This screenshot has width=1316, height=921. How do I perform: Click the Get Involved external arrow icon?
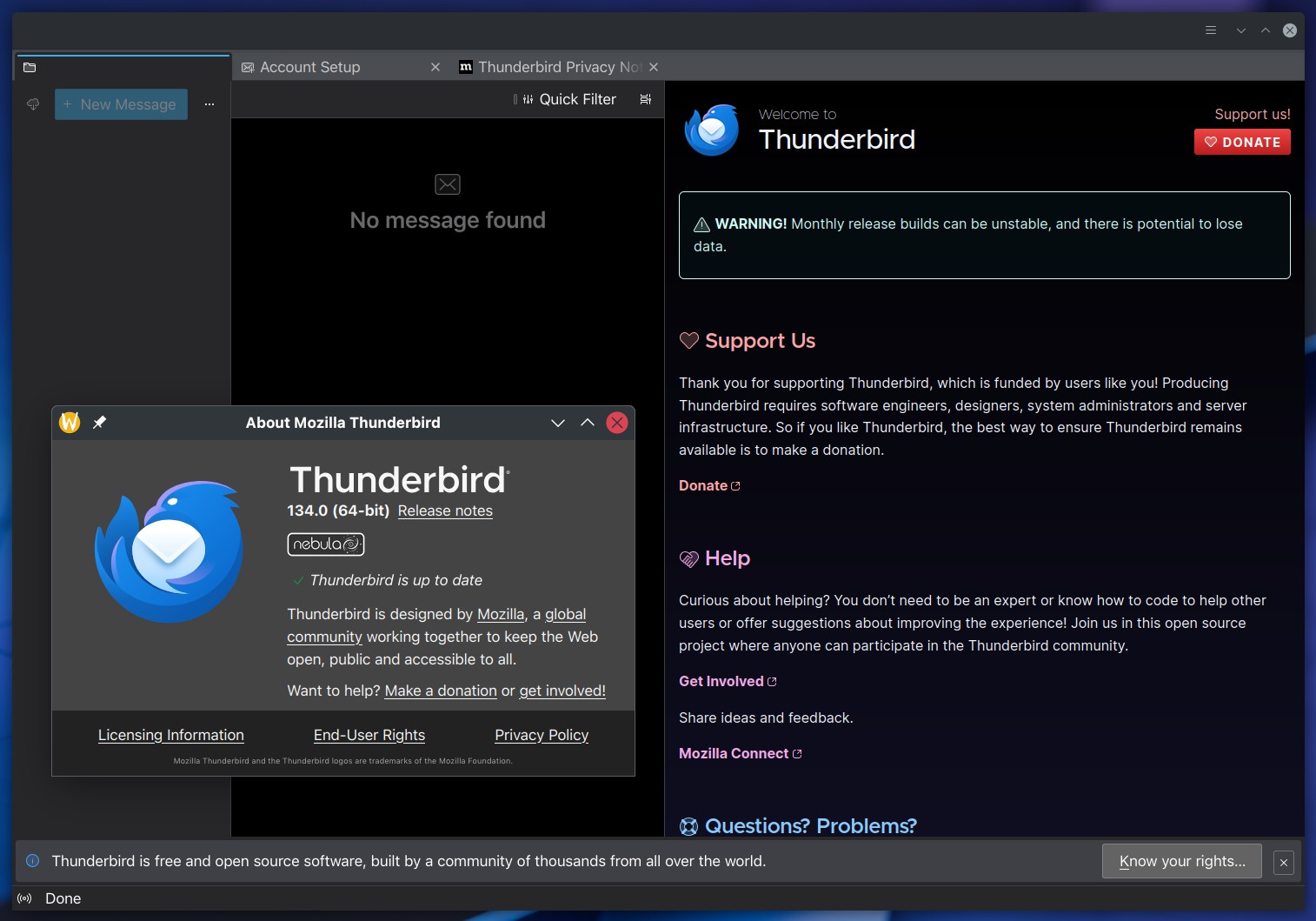point(772,682)
